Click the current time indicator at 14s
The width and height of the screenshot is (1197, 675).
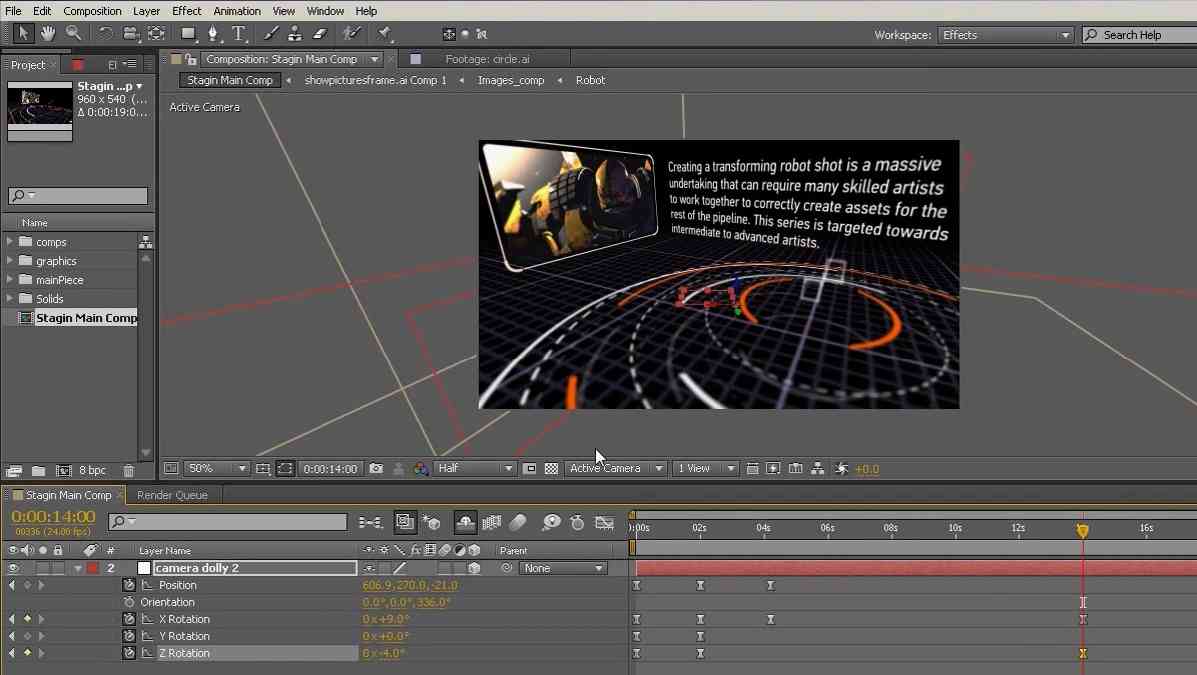1082,530
